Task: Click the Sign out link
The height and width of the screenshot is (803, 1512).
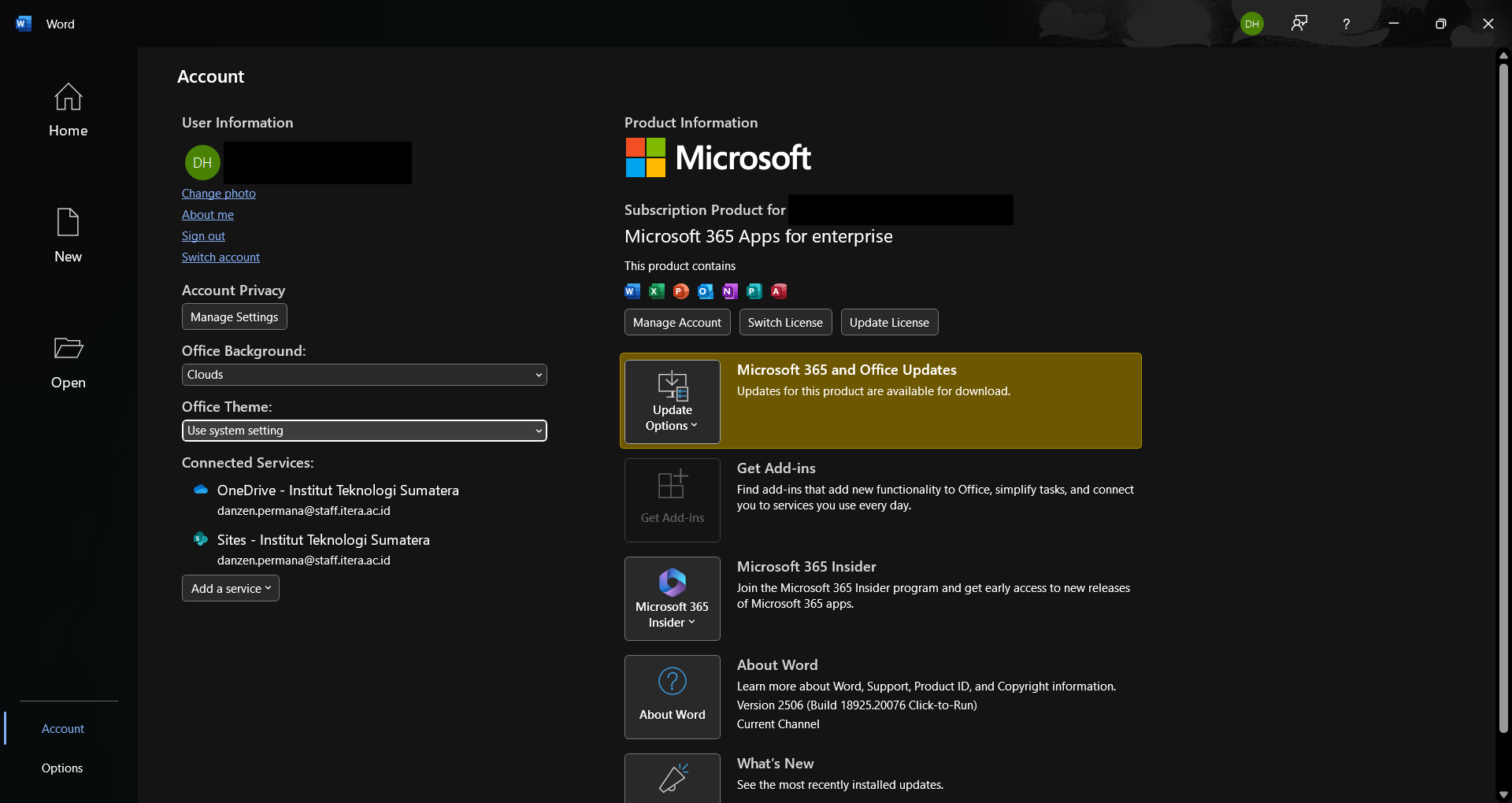Action: [x=203, y=236]
